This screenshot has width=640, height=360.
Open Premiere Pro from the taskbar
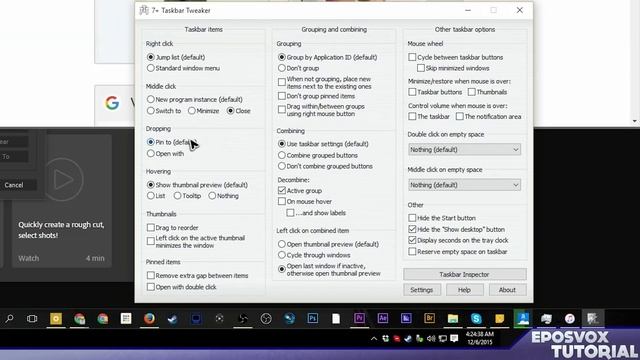pos(360,318)
